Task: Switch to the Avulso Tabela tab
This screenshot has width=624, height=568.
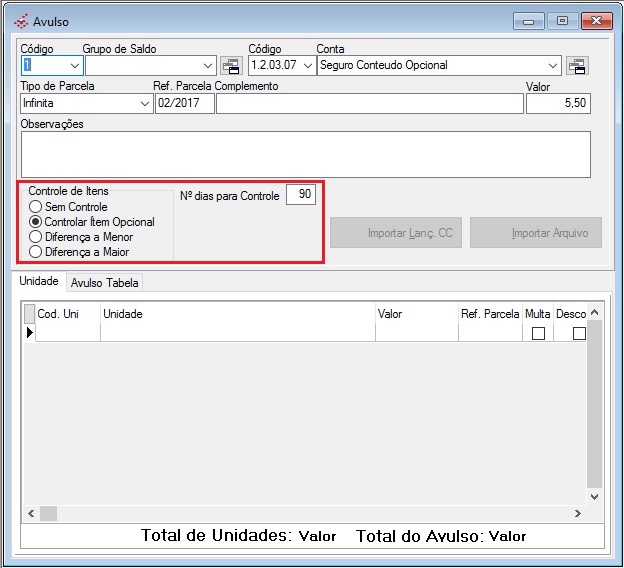Action: pos(105,283)
